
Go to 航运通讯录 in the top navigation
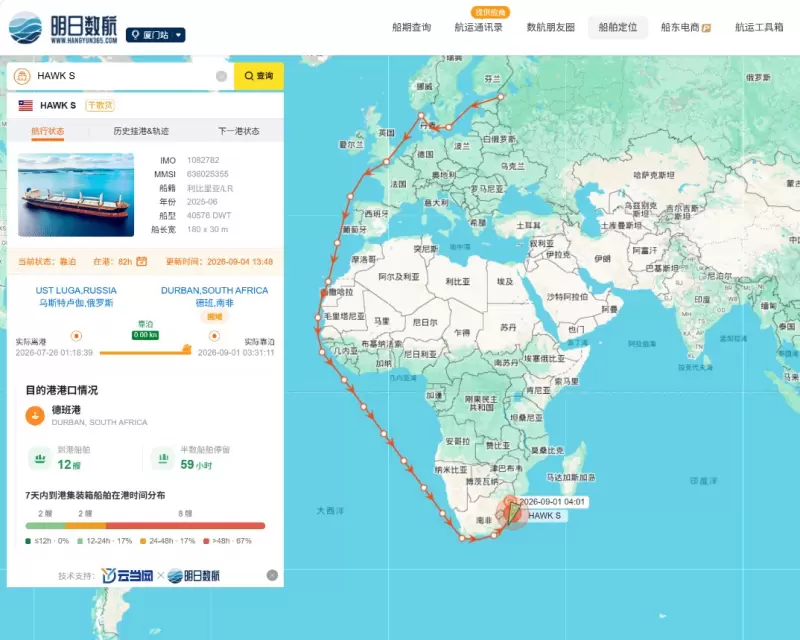pos(479,28)
